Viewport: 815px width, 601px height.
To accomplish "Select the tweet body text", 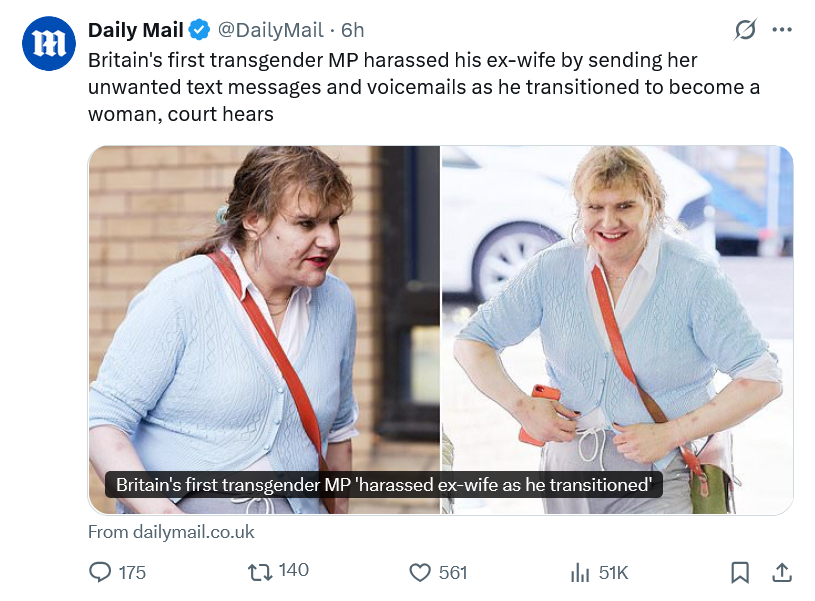I will click(424, 87).
